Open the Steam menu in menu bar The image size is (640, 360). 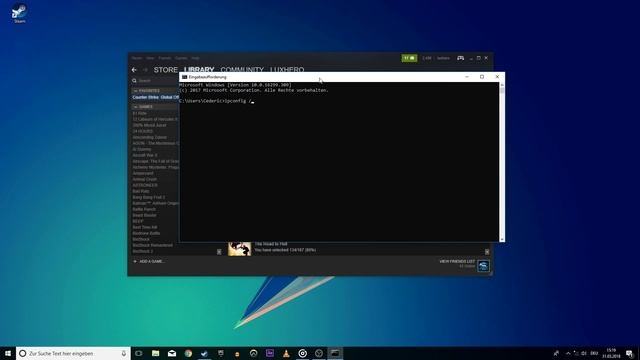point(137,58)
